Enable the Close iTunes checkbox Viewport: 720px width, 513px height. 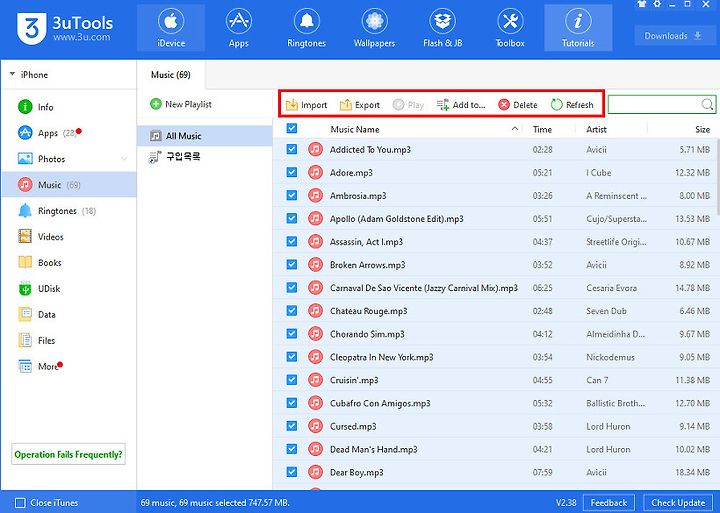[20, 503]
